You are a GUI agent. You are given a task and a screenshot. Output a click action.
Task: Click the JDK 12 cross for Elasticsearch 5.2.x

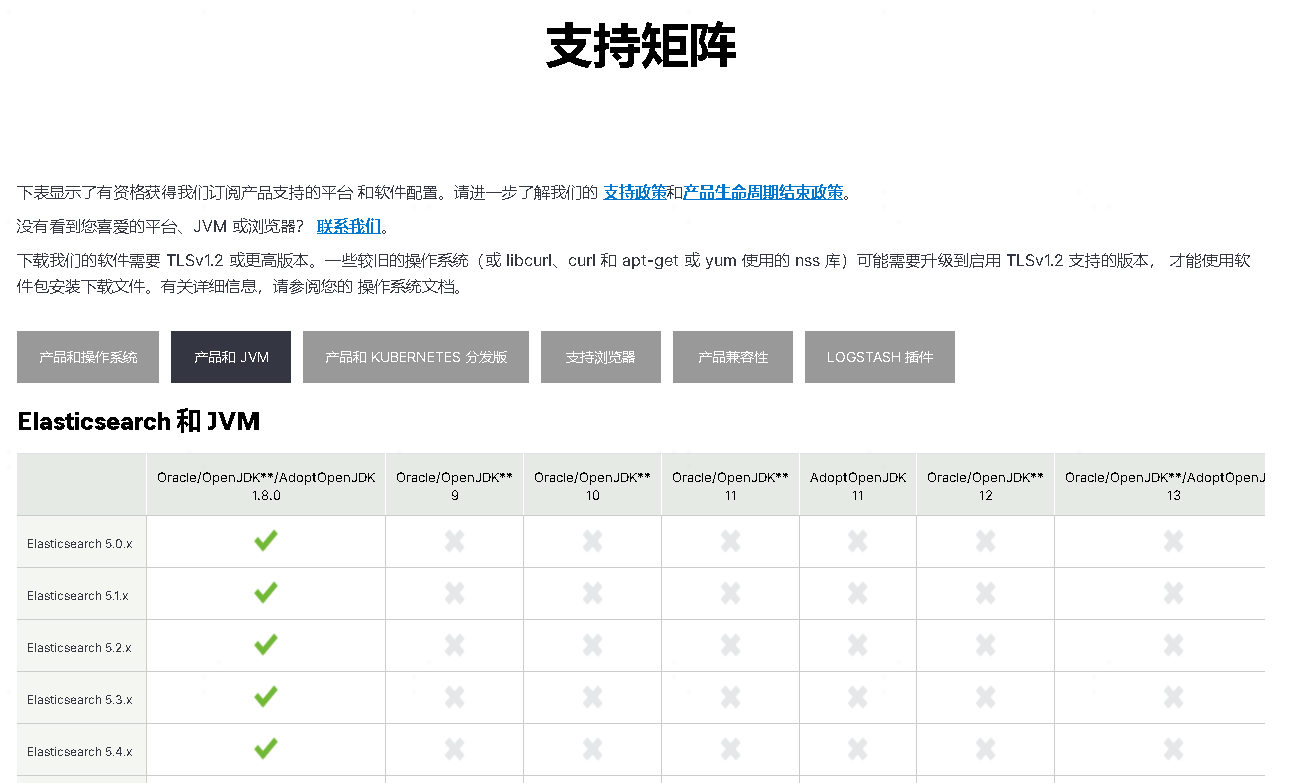pyautogui.click(x=986, y=645)
